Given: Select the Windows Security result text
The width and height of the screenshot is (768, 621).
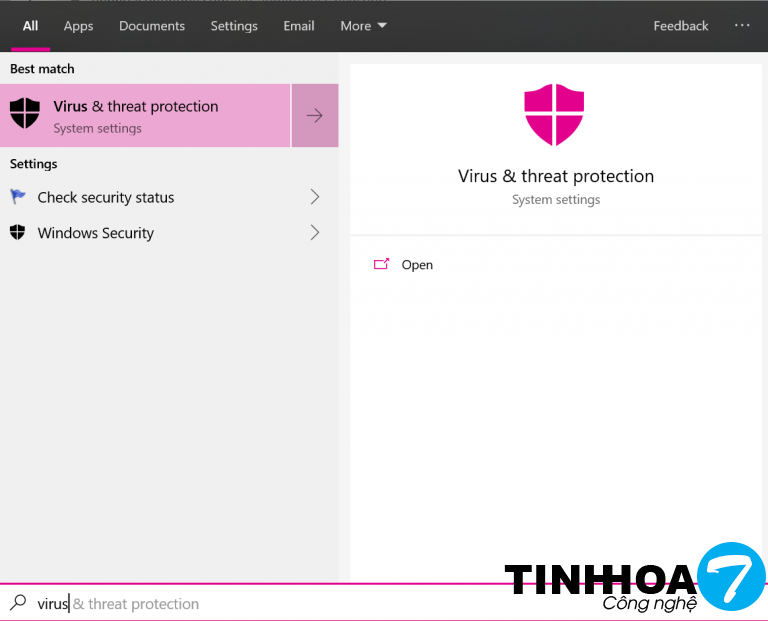Looking at the screenshot, I should pos(96,233).
